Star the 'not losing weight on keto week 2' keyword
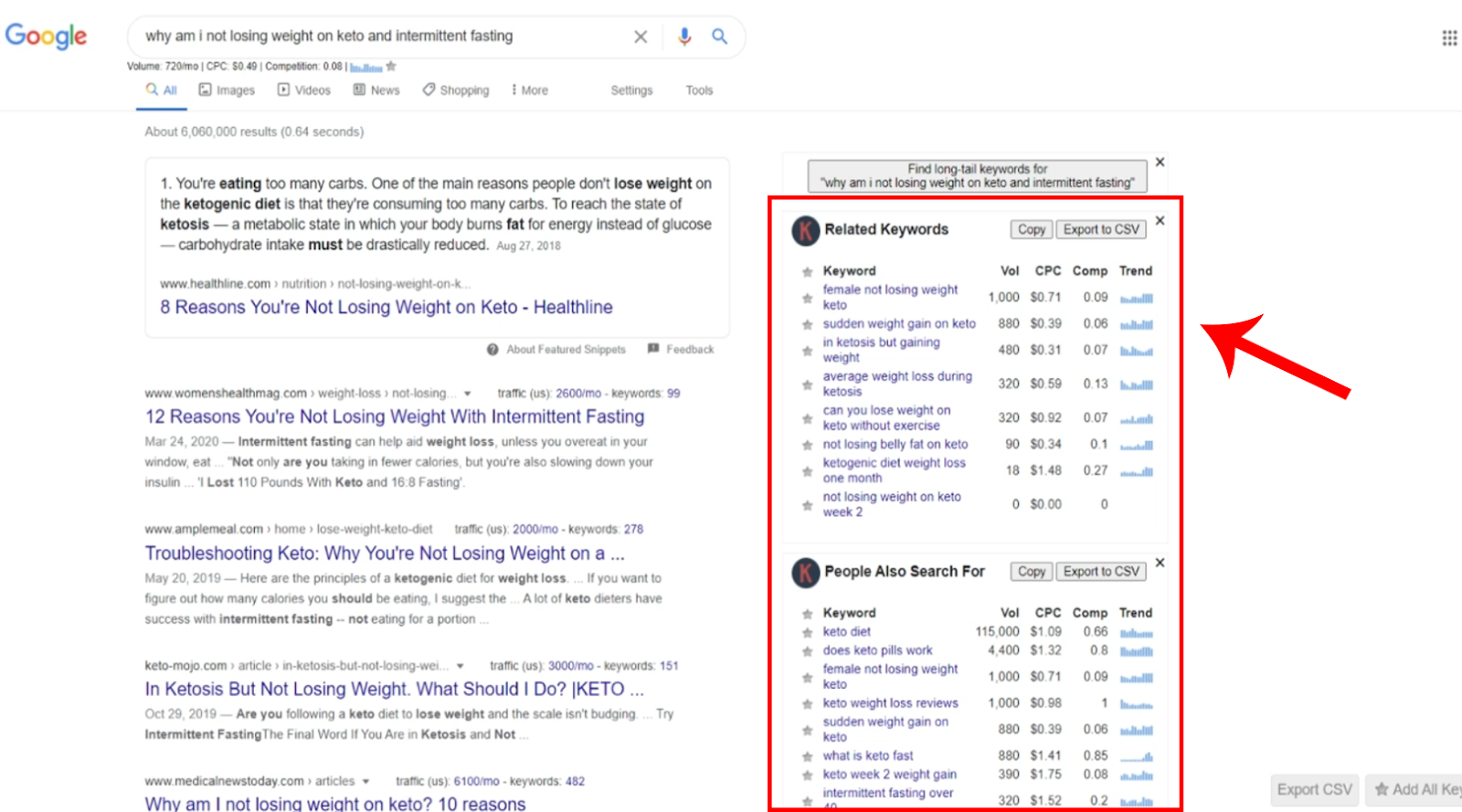Screen dimensions: 1462x812 [807, 505]
